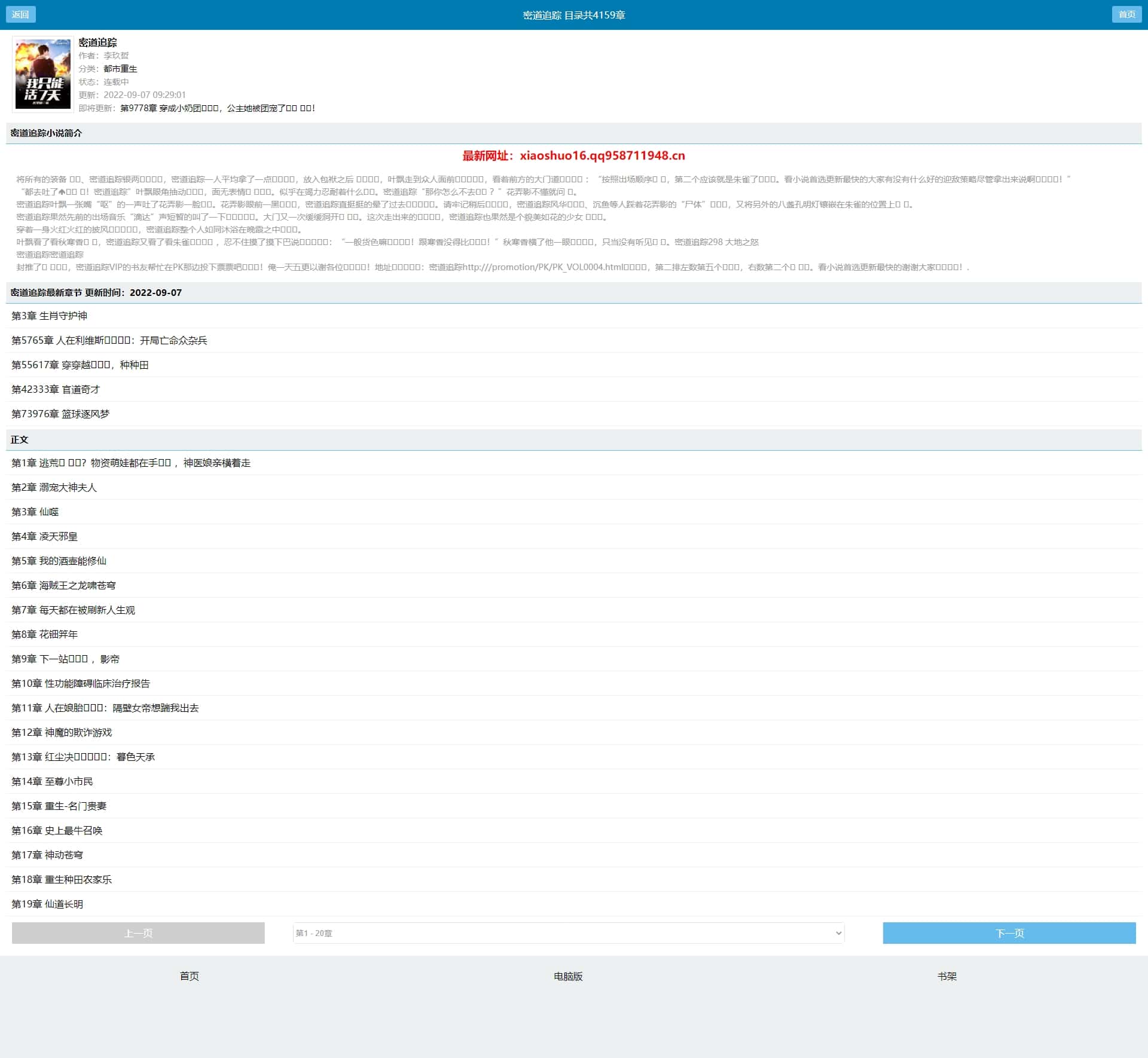Go to the next page with 下一页
The height and width of the screenshot is (1058, 1148).
(x=1009, y=933)
